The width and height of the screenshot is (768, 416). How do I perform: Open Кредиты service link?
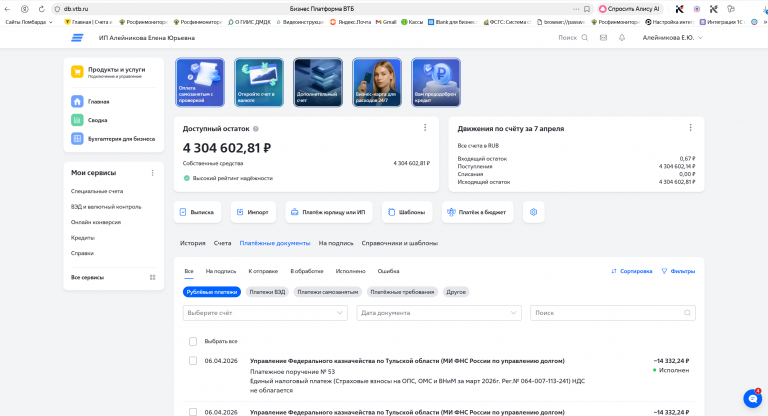pos(83,238)
